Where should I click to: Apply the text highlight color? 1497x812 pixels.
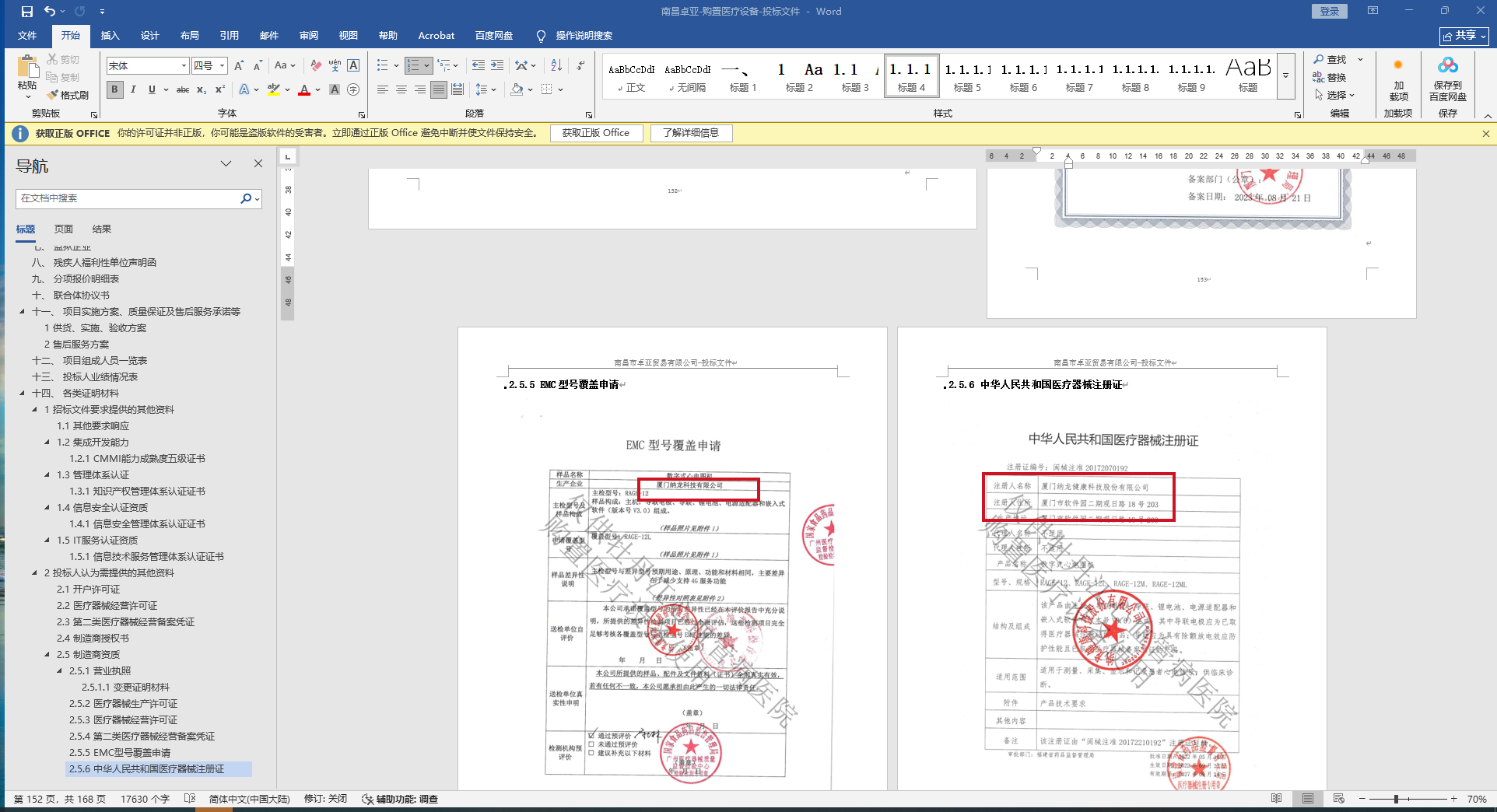(x=273, y=89)
